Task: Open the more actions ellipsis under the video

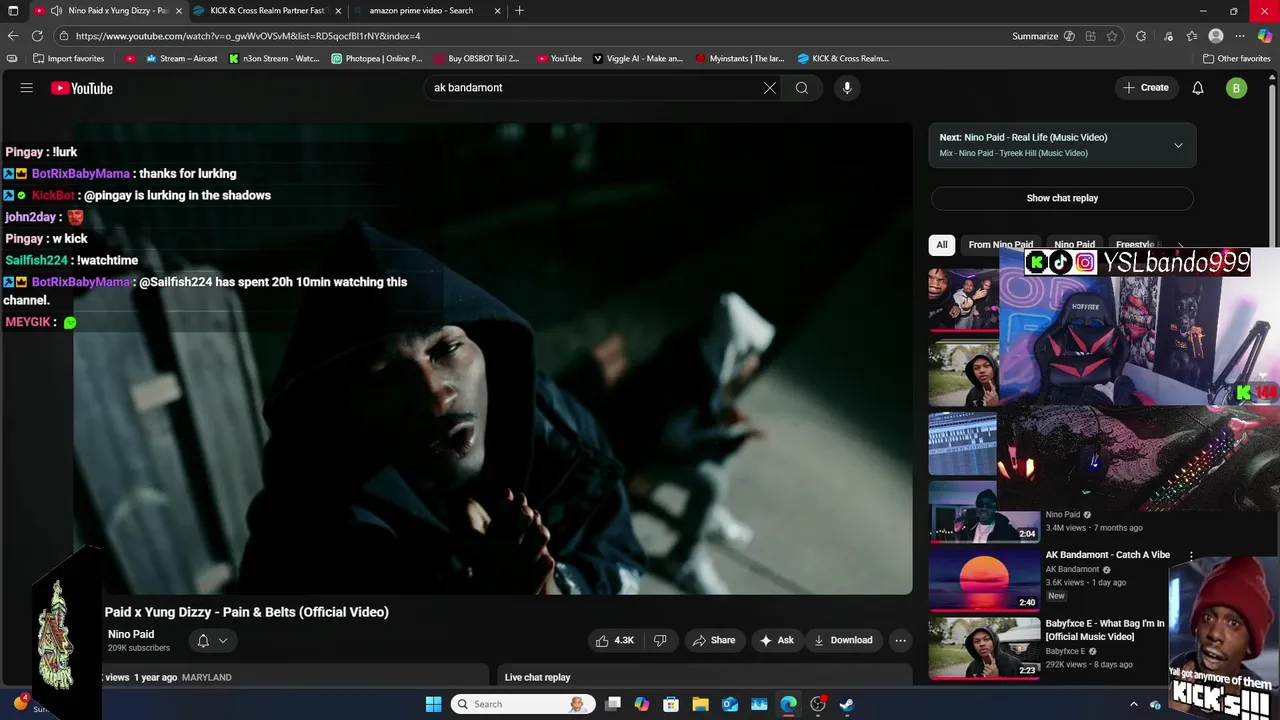Action: (x=900, y=640)
